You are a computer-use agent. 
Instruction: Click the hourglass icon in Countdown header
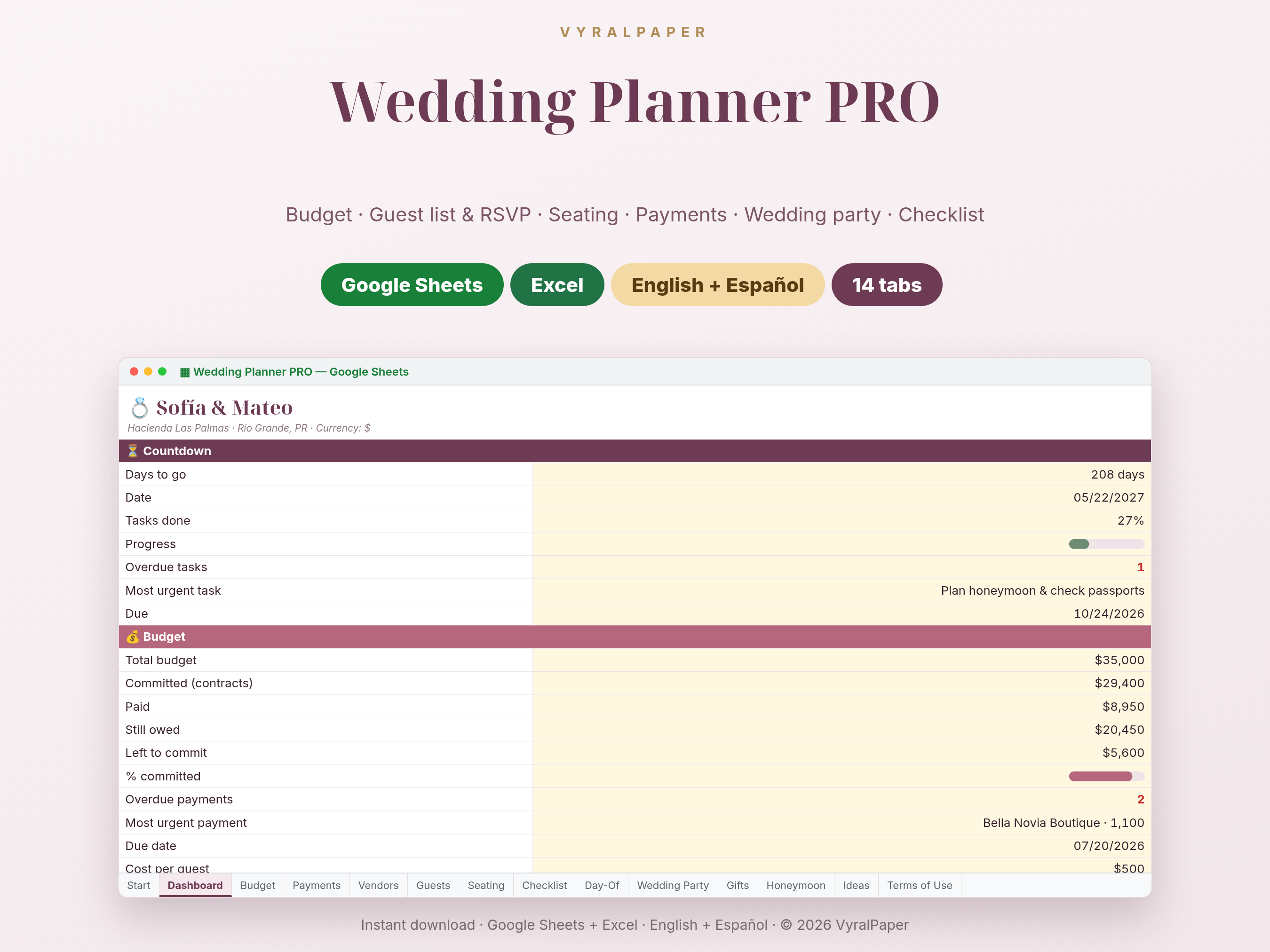tap(133, 451)
